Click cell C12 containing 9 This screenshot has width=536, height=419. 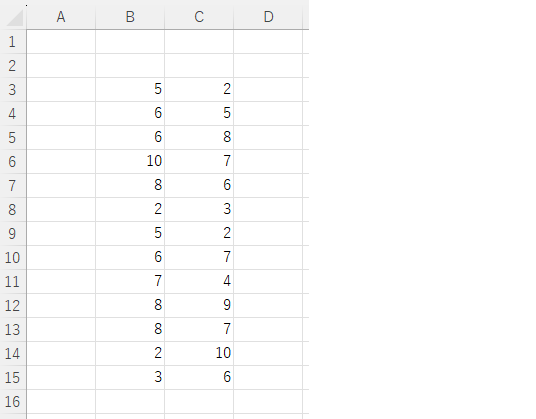199,306
